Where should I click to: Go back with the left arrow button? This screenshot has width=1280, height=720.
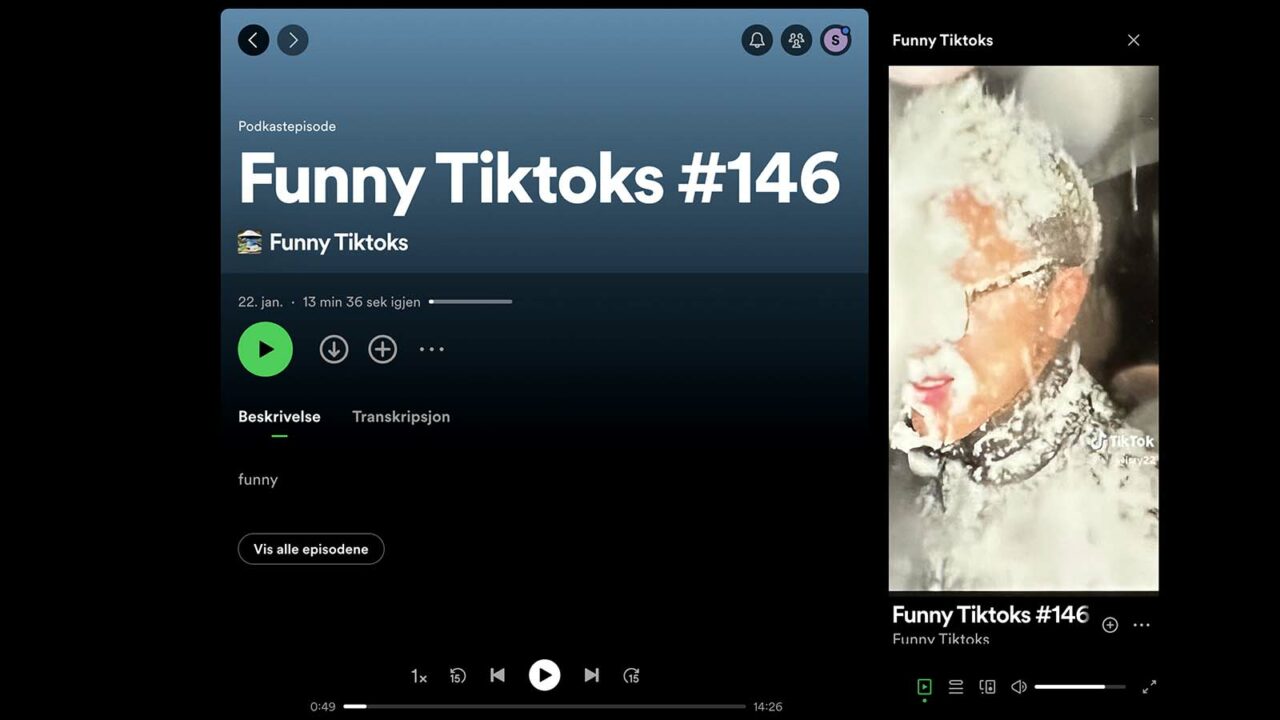click(x=253, y=40)
